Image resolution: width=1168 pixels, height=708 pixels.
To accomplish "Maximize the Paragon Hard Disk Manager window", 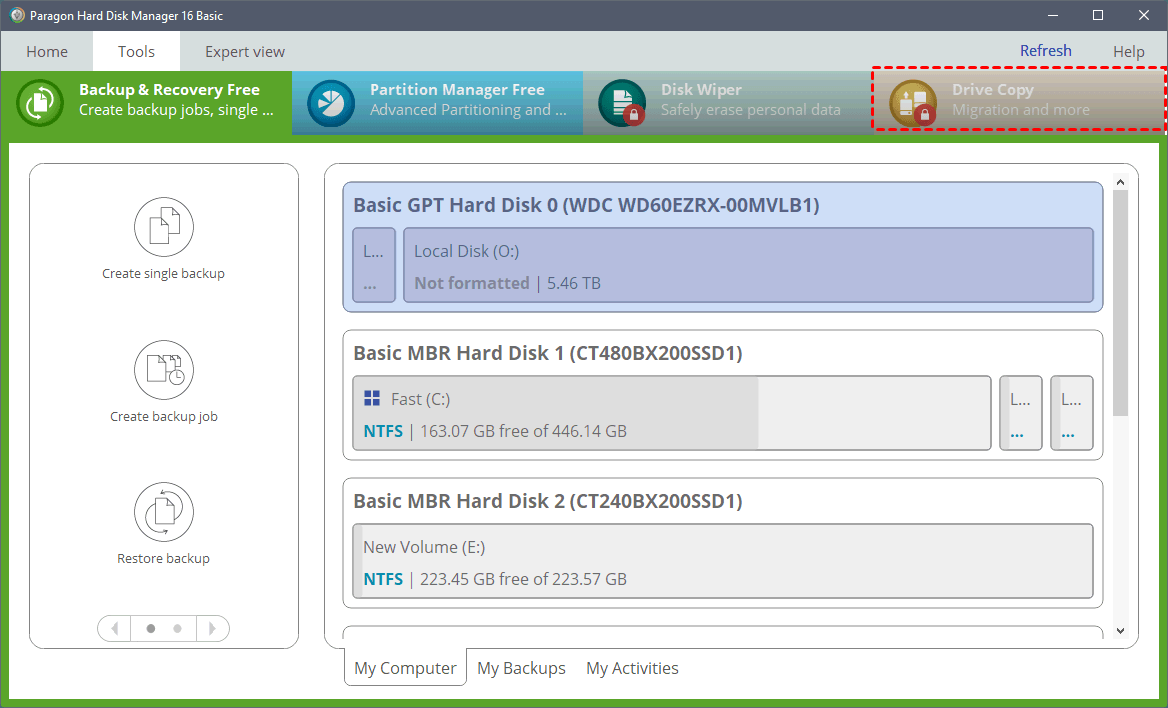I will pos(1098,15).
